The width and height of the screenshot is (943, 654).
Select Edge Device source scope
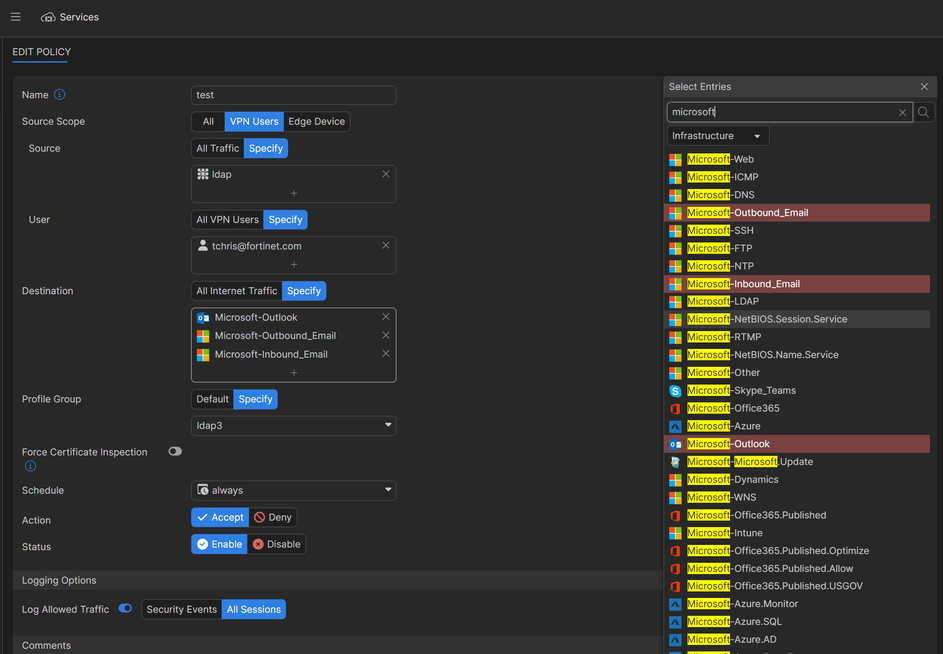[316, 122]
